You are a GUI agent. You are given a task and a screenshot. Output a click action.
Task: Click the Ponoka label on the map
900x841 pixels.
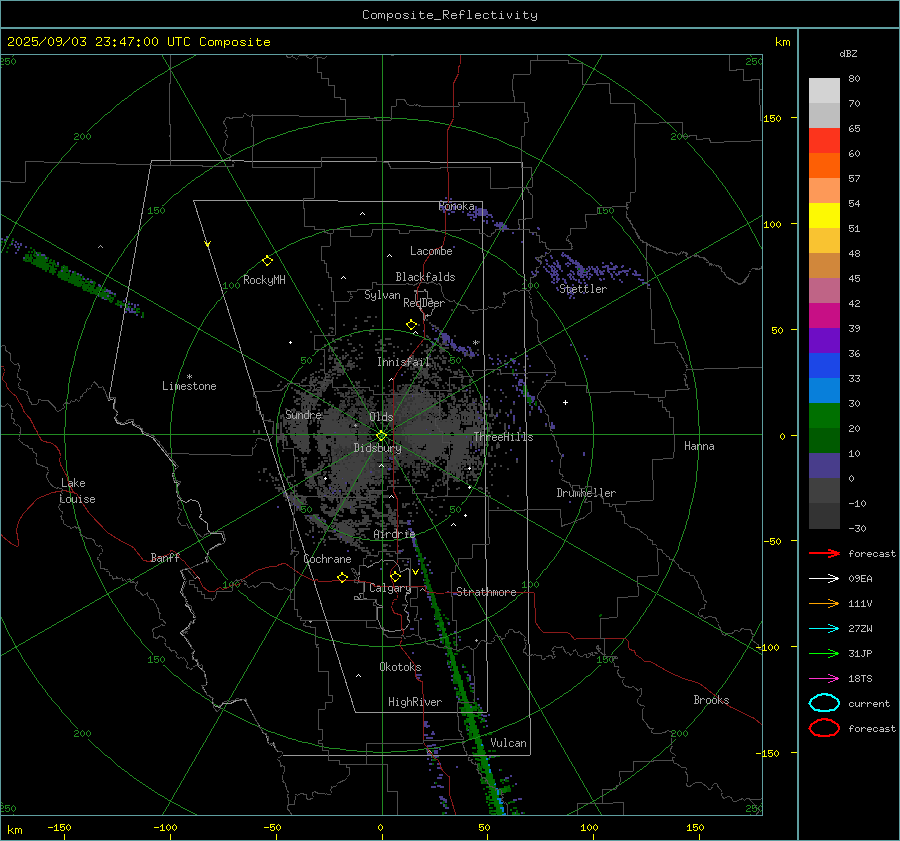click(x=456, y=206)
